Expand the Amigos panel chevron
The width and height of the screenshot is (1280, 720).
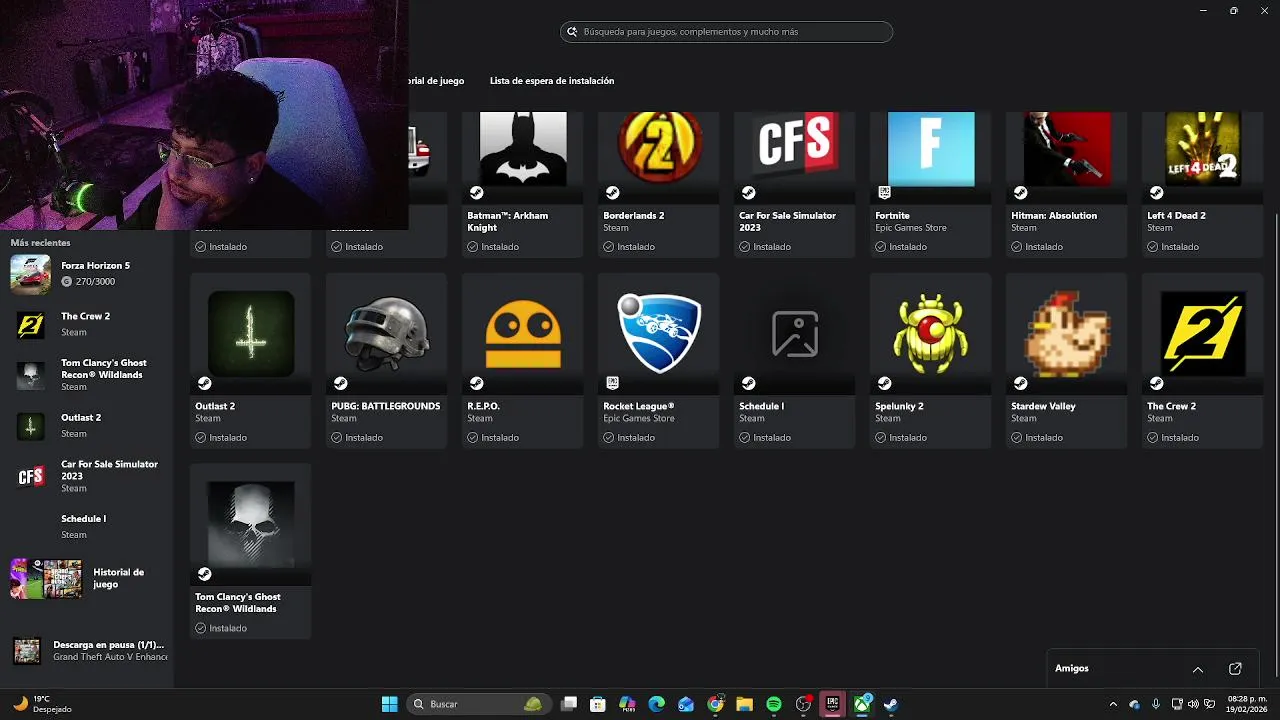pyautogui.click(x=1198, y=668)
